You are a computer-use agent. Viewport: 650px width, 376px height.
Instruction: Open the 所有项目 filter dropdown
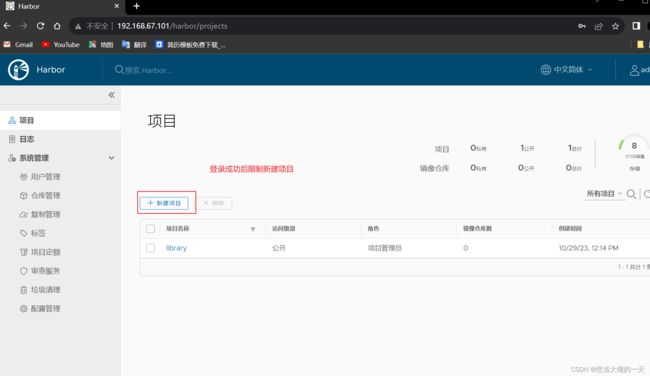604,194
